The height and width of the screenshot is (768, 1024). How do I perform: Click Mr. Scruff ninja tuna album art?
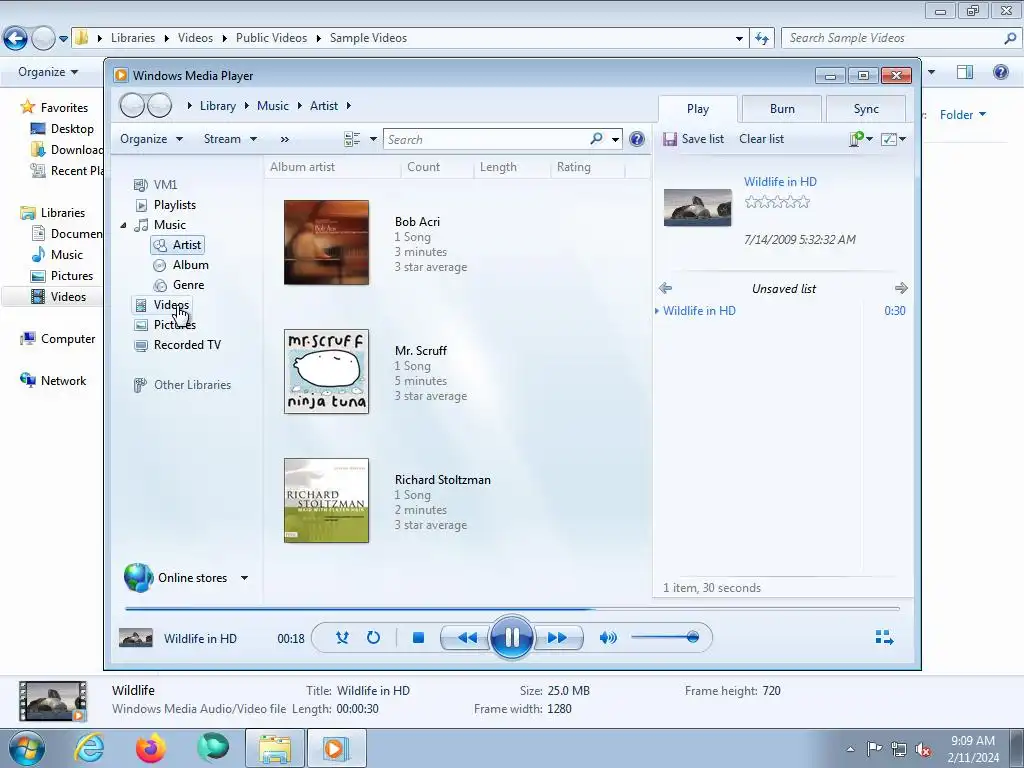click(327, 372)
